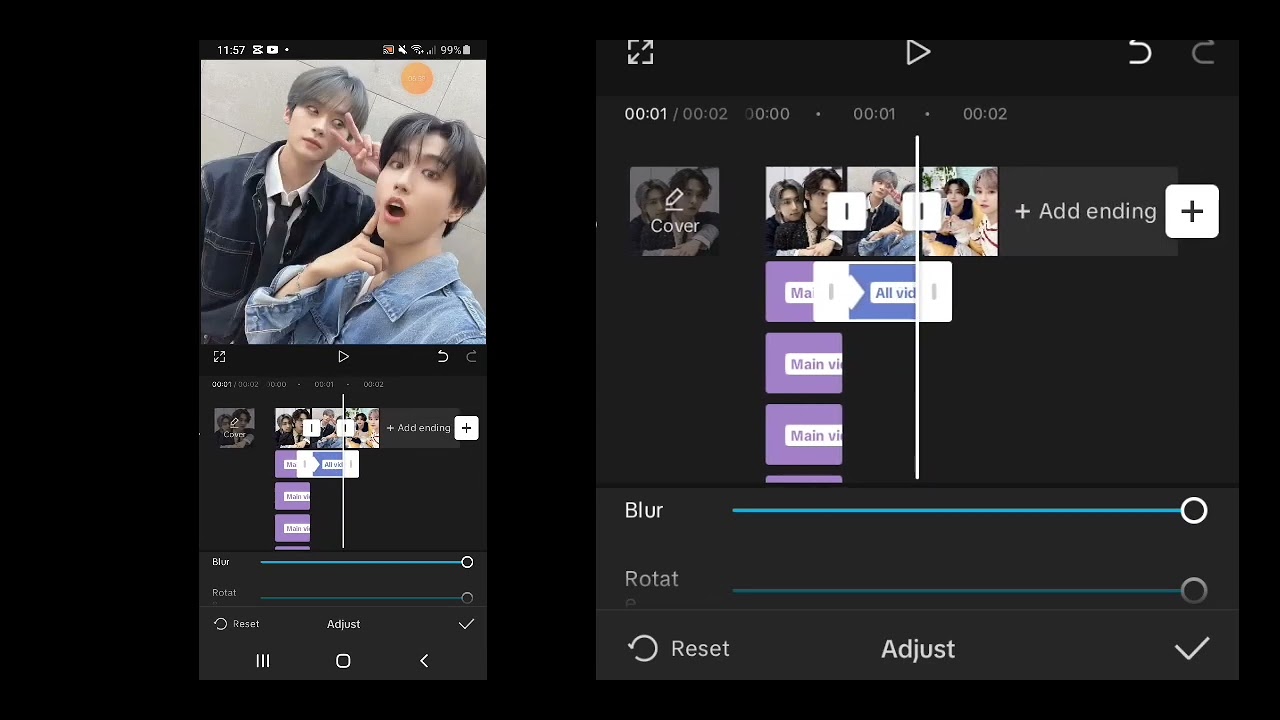This screenshot has width=1280, height=720.
Task: Tap the small plus button in phone view
Action: tap(466, 428)
